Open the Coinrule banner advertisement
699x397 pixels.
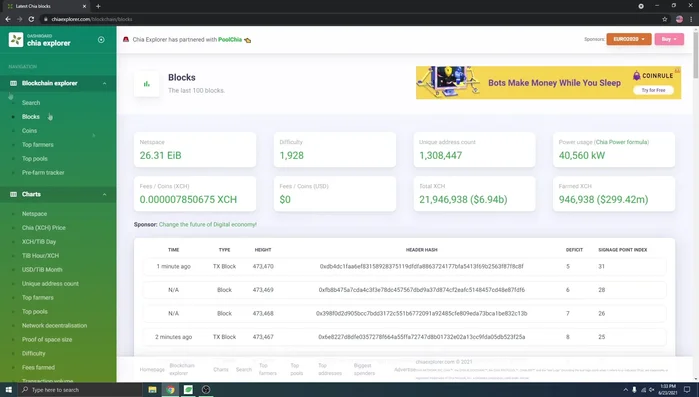[x=548, y=83]
